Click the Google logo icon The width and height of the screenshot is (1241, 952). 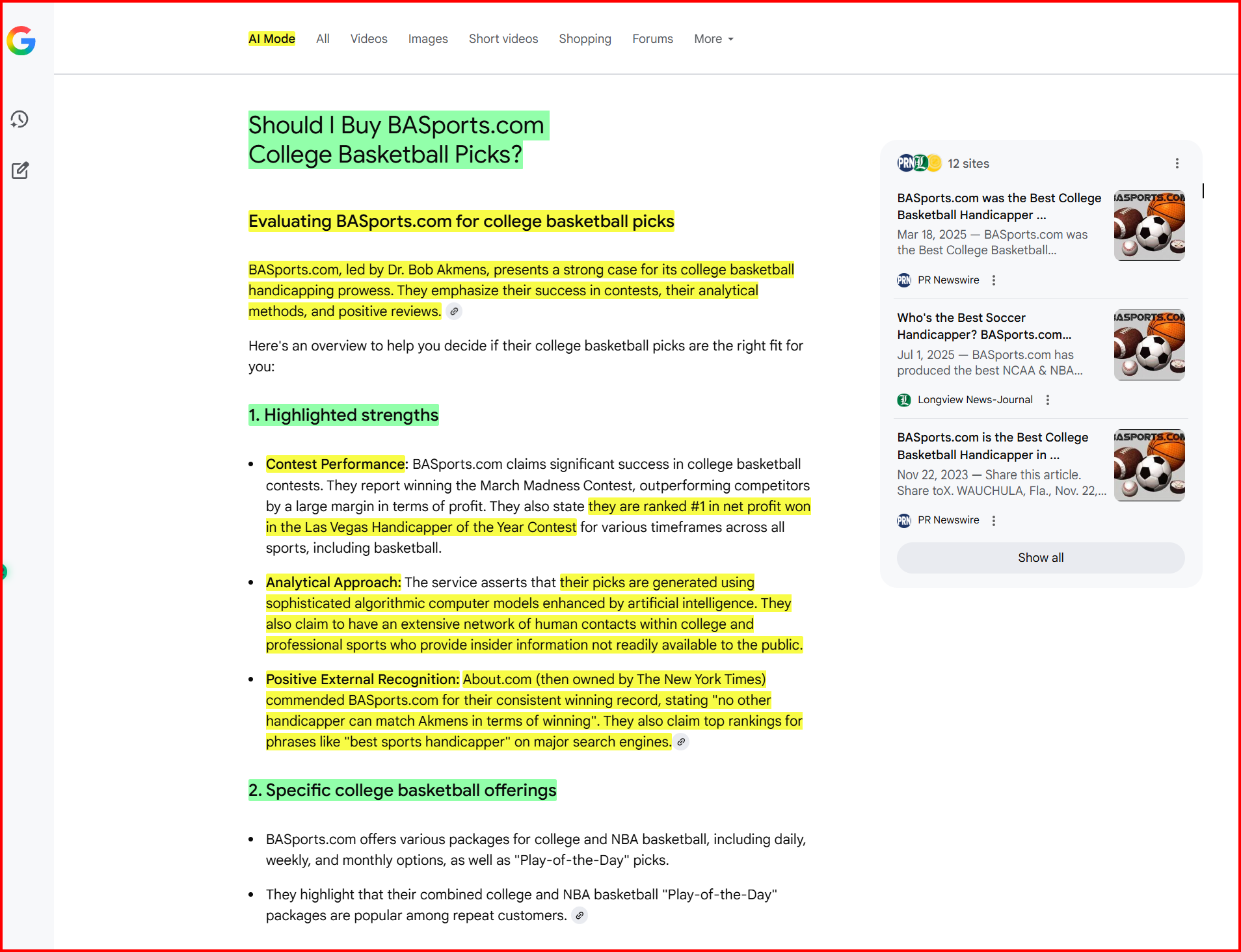click(21, 40)
